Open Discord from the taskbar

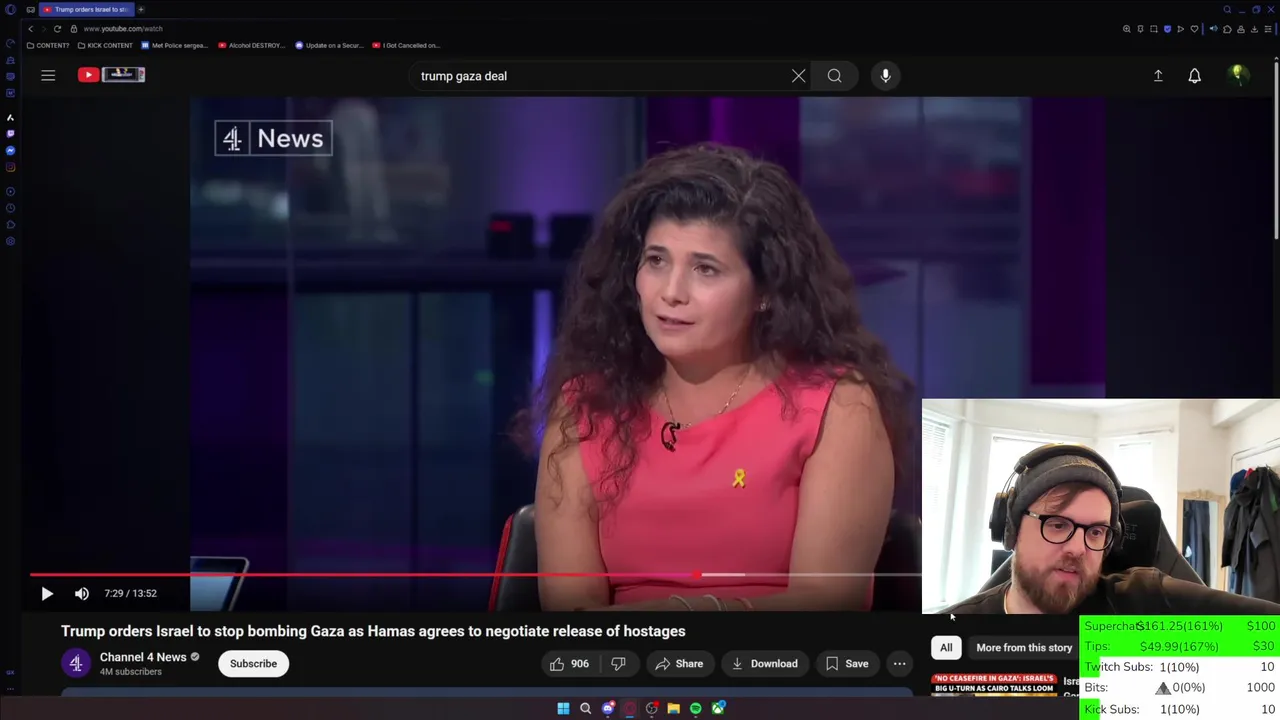tap(608, 708)
